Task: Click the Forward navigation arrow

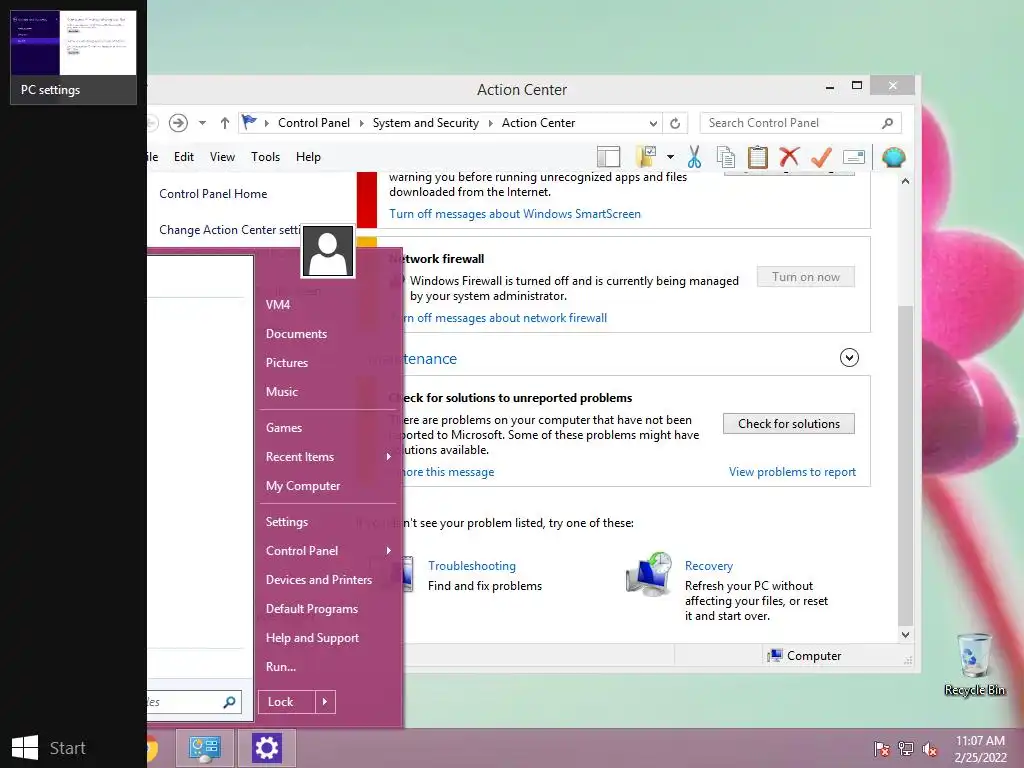Action: [178, 123]
